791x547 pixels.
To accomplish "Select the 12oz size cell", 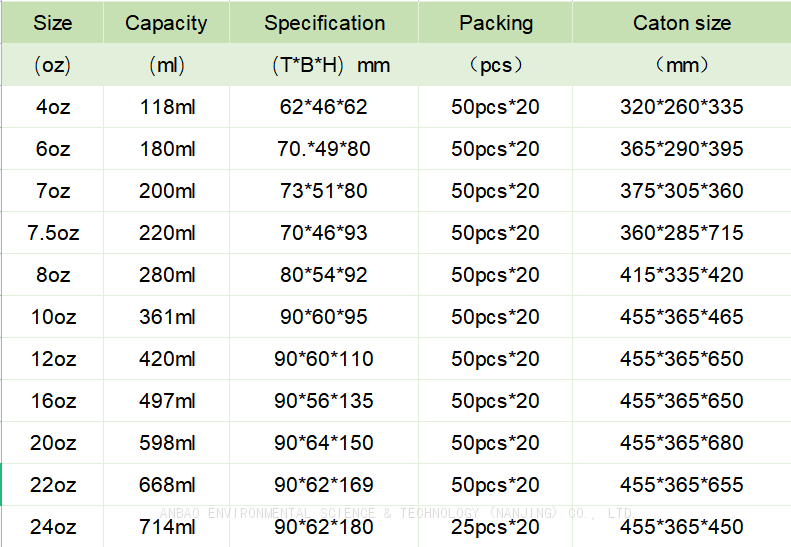I will [52, 359].
